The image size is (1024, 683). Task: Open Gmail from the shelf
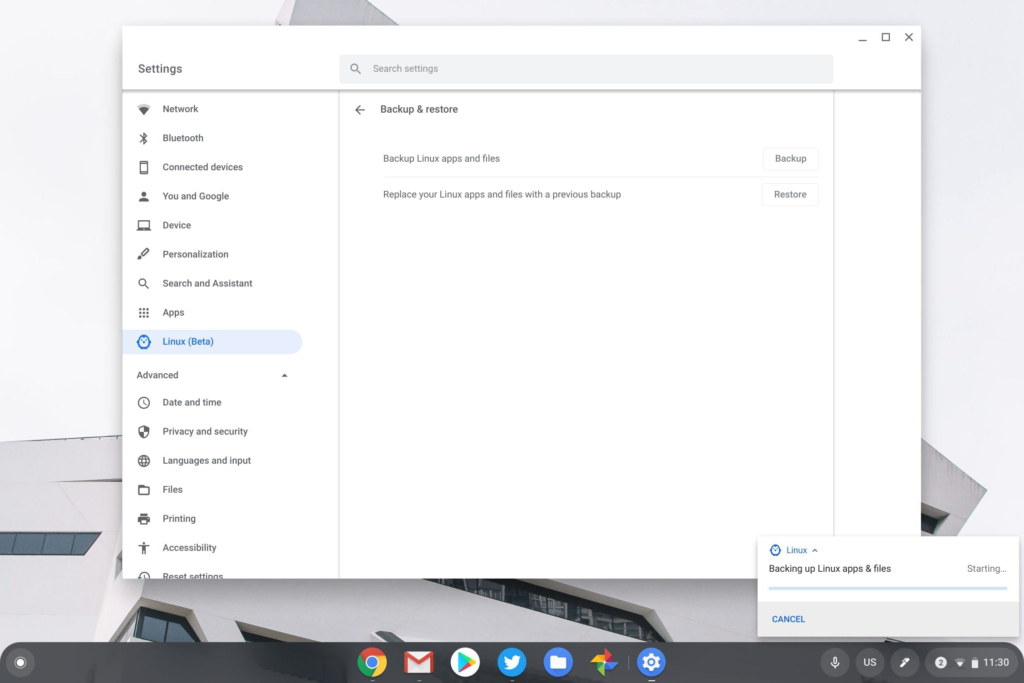point(419,662)
